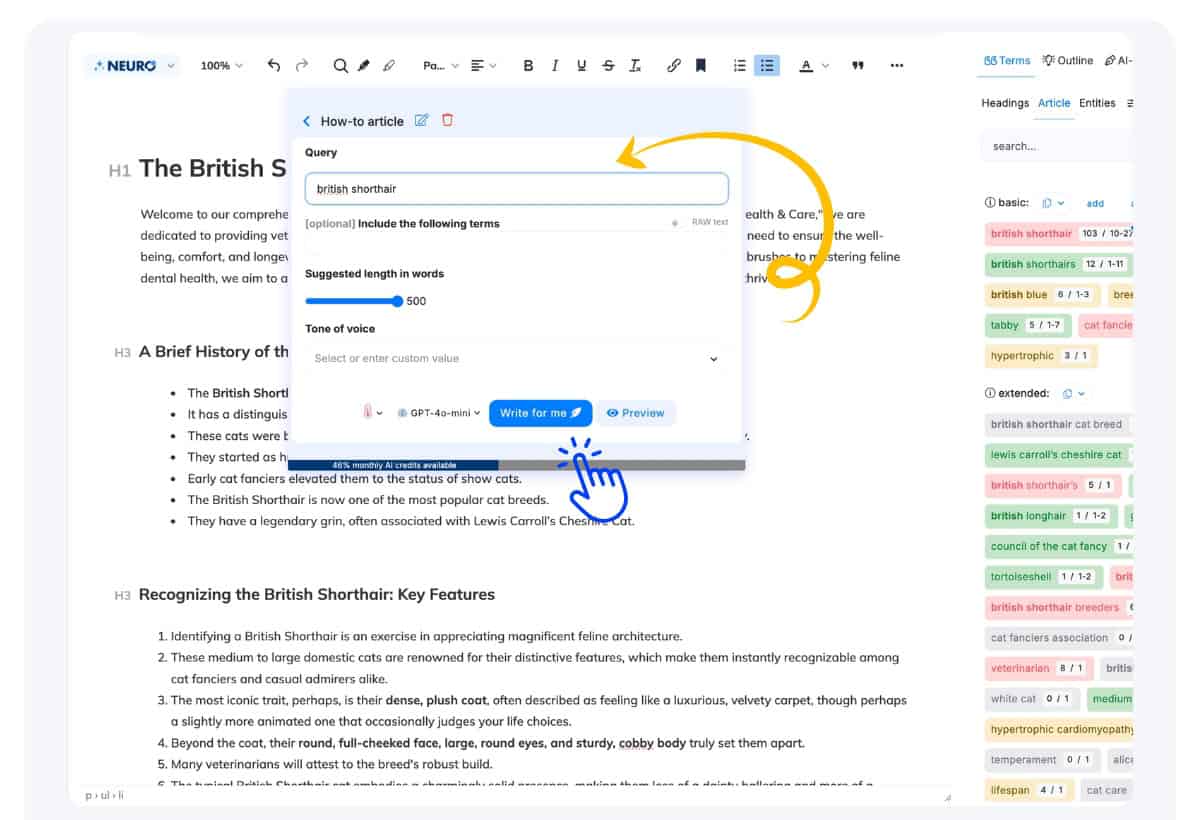Apply numbered list formatting
The height and width of the screenshot is (820, 1200).
tap(740, 65)
